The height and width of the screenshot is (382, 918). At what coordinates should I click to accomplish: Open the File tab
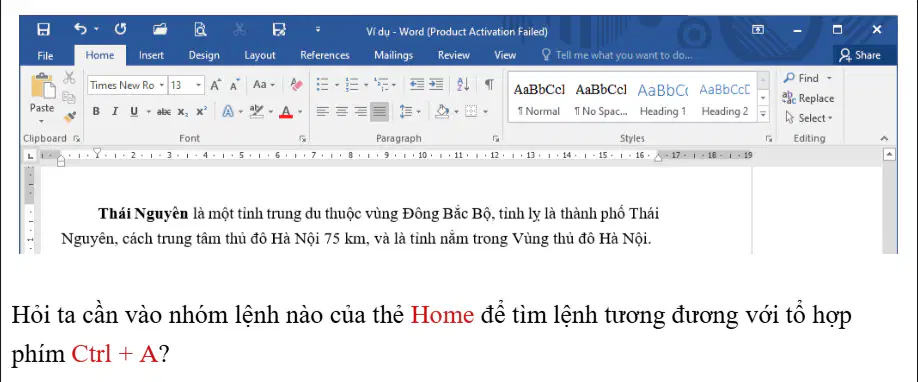tap(45, 55)
